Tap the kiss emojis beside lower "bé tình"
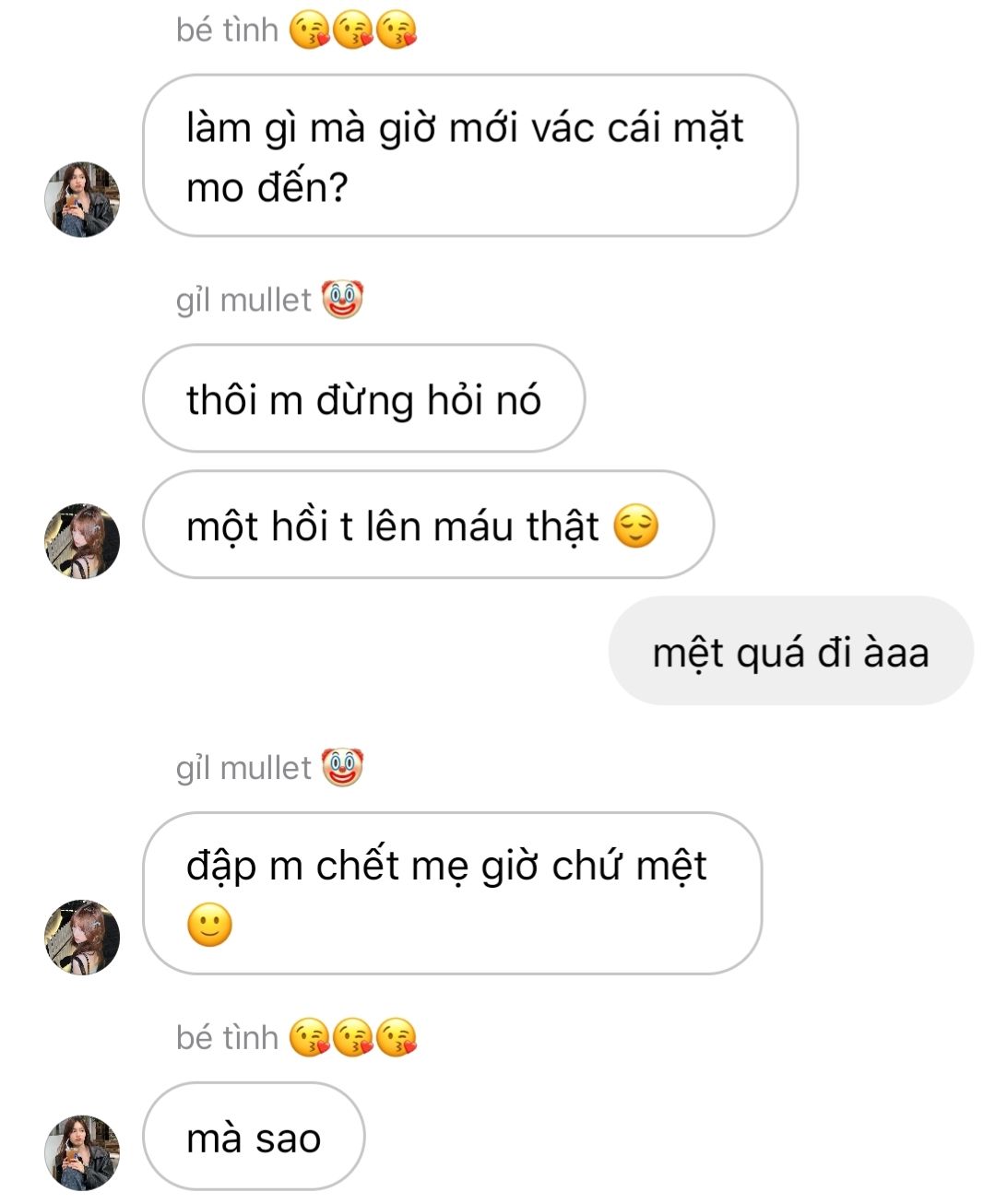The height and width of the screenshot is (1204, 996). pyautogui.click(x=353, y=1038)
